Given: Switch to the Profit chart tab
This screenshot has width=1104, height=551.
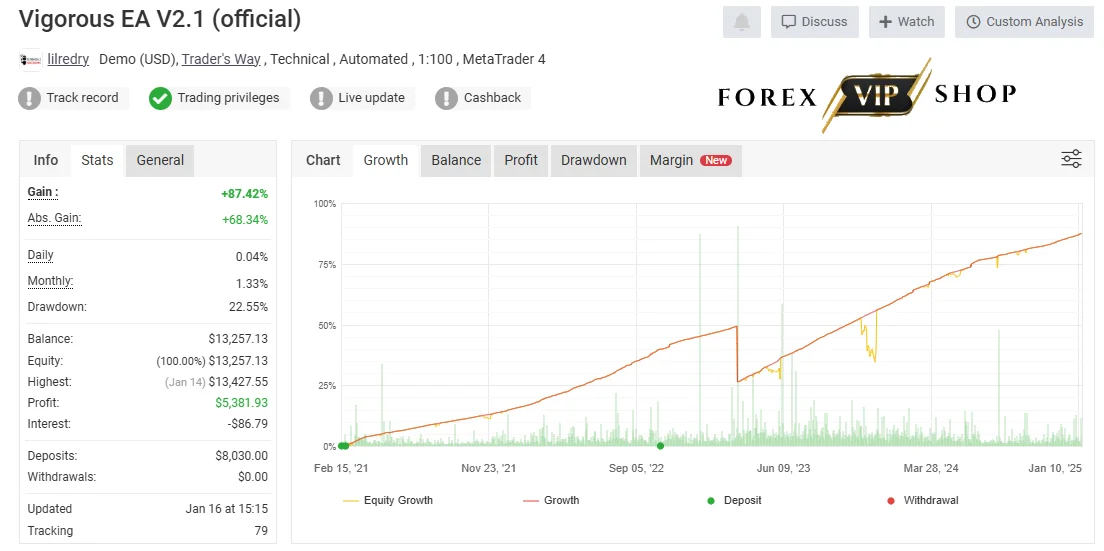Looking at the screenshot, I should pos(521,160).
